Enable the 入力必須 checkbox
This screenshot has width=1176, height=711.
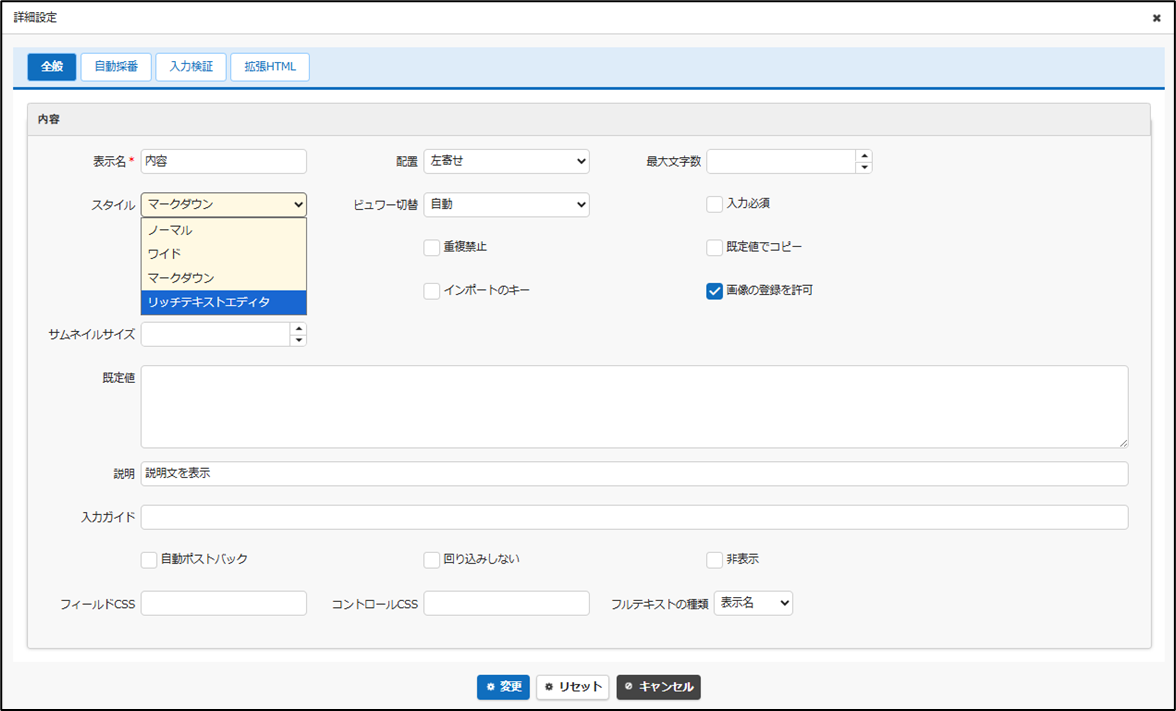715,204
